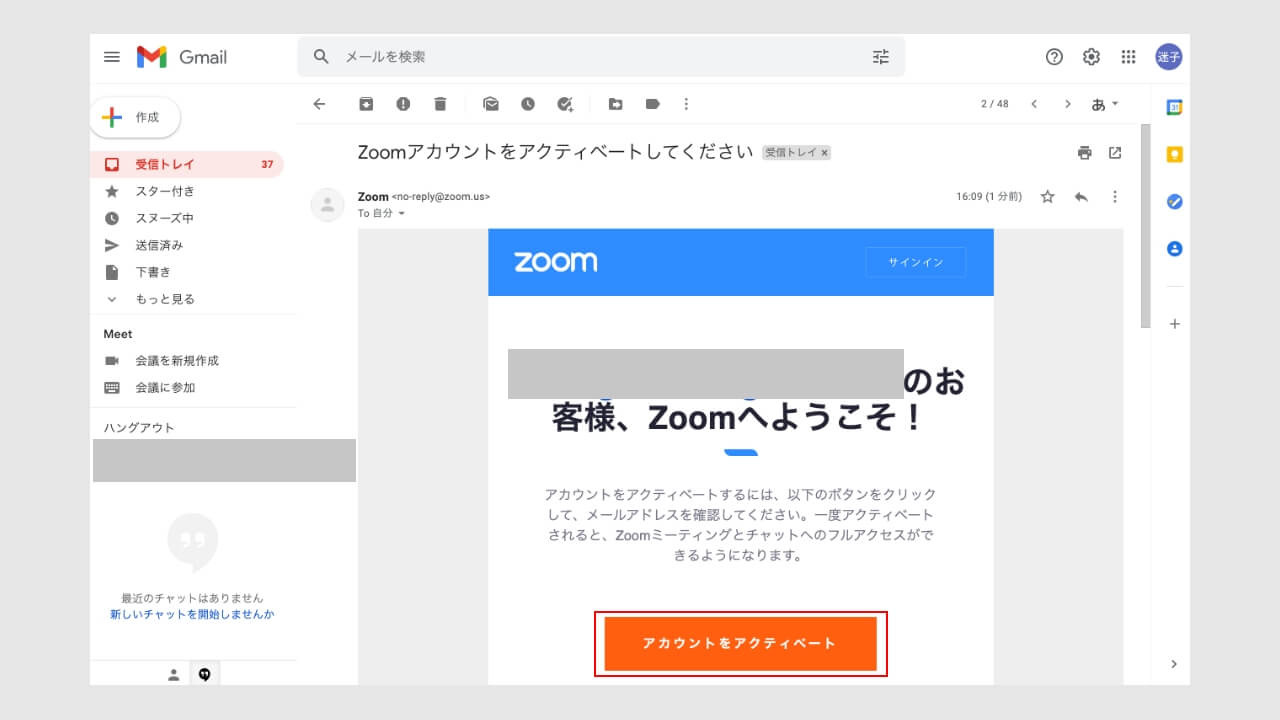
Task: Open Google Calendar side panel
Action: (x=1175, y=108)
